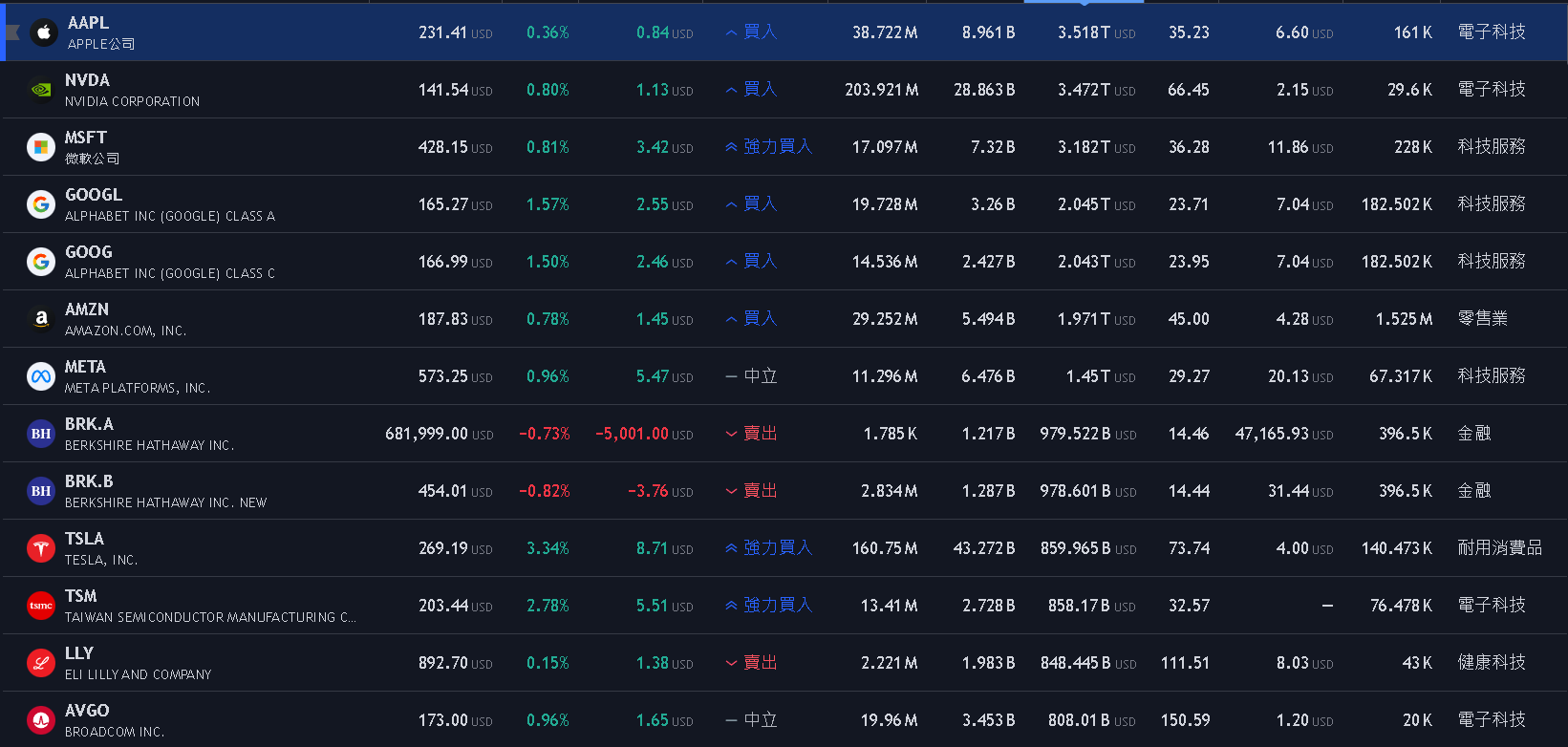
Task: Click the 買入 rating for NVDA
Action: [751, 90]
